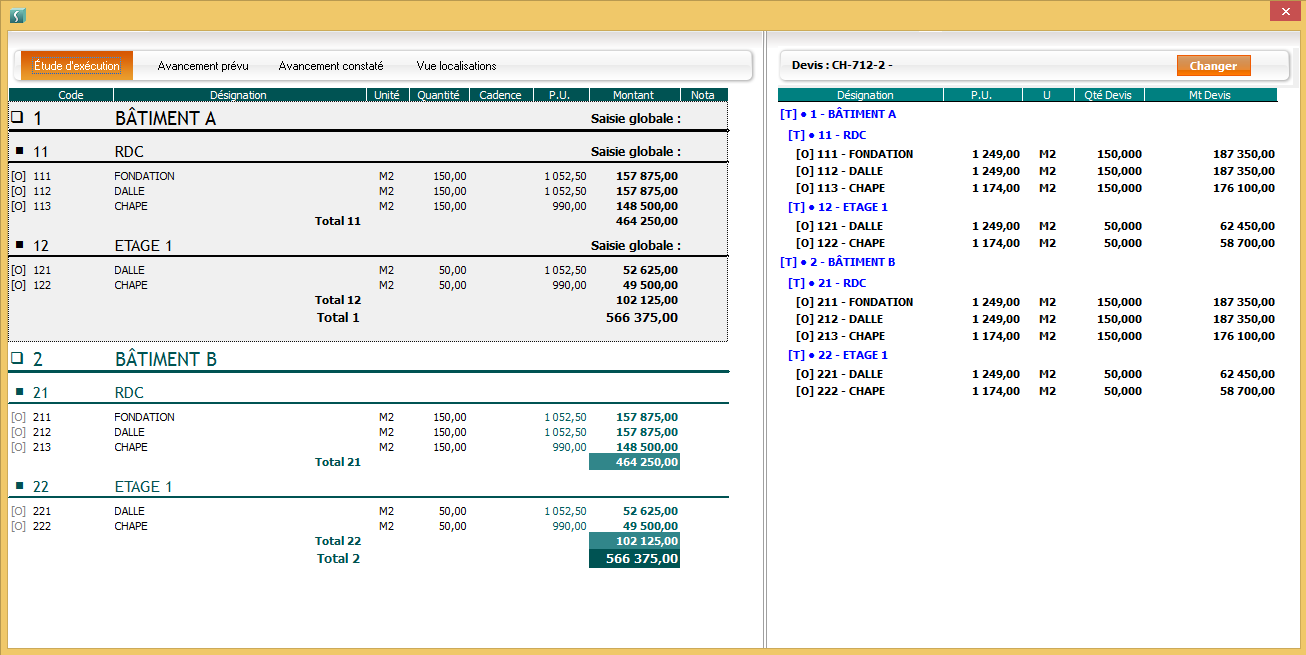1306x655 pixels.
Task: Select [T] 21 - RDC in Devis tree
Action: [827, 283]
